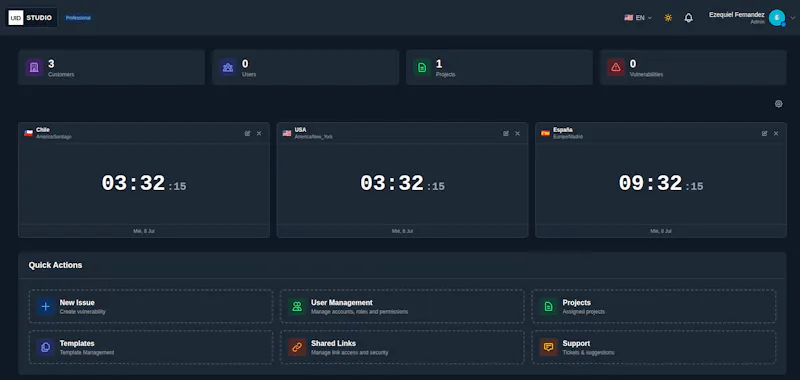
Task: Click the Shared Links chain icon
Action: pos(297,347)
